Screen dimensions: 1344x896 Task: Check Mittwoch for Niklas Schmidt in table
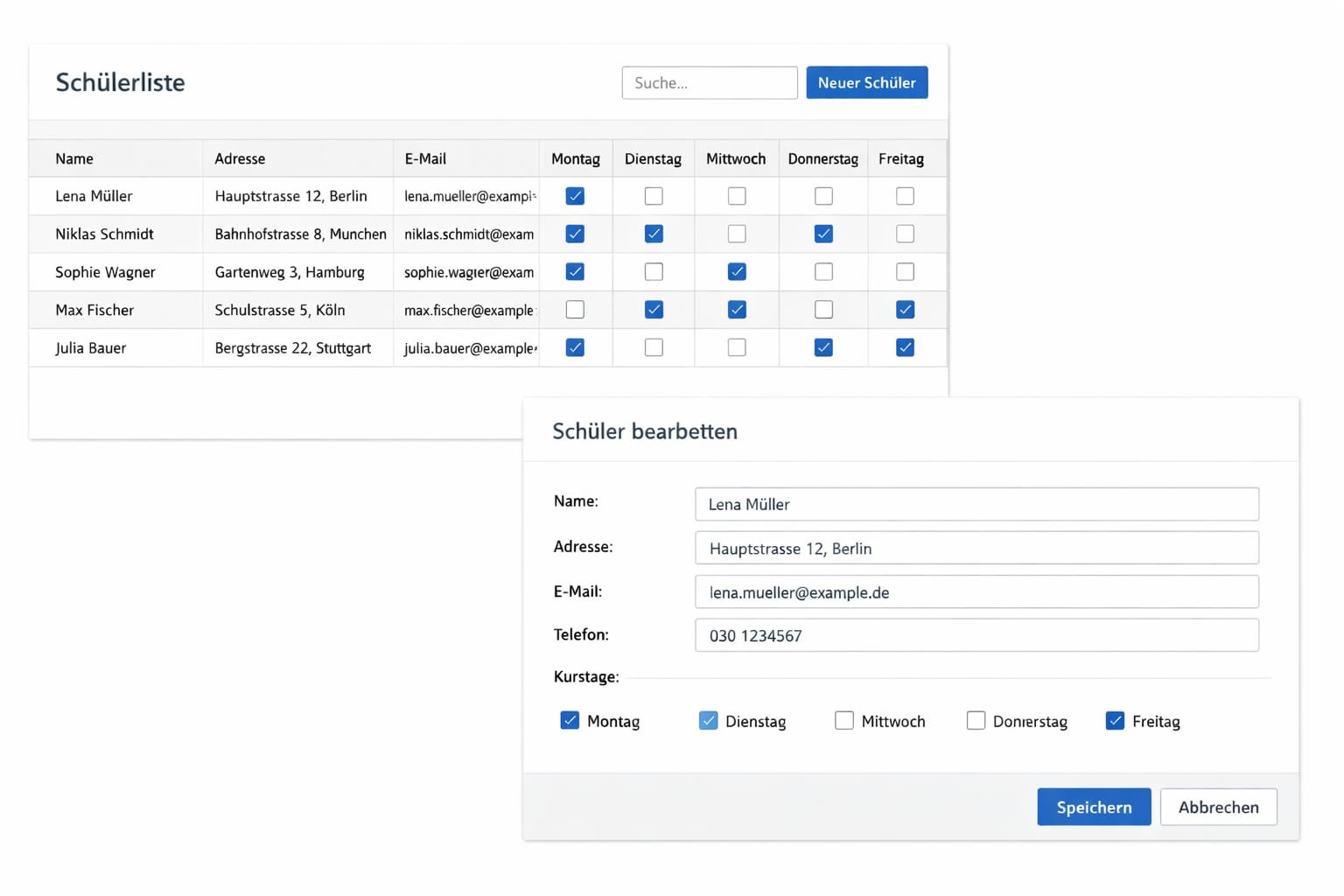(737, 234)
